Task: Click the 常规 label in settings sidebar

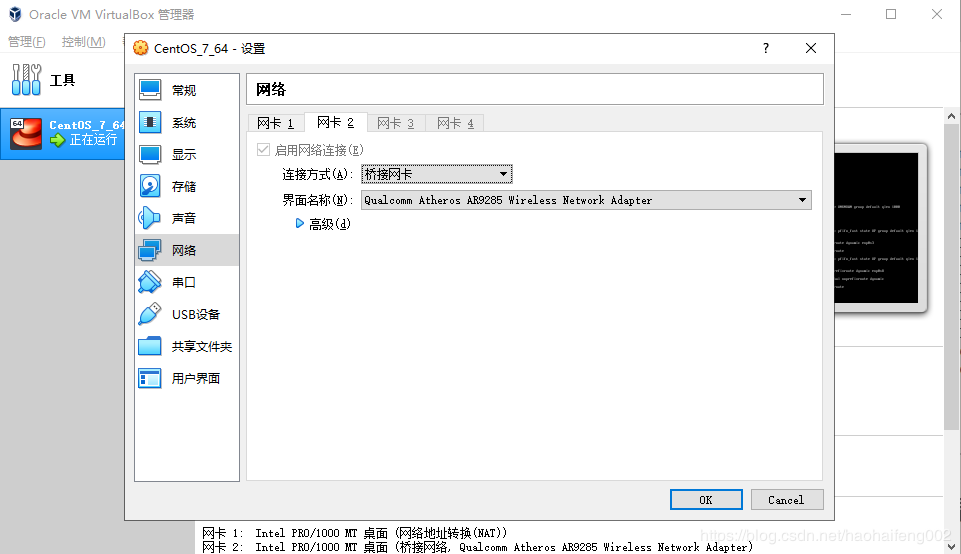Action: 184,90
